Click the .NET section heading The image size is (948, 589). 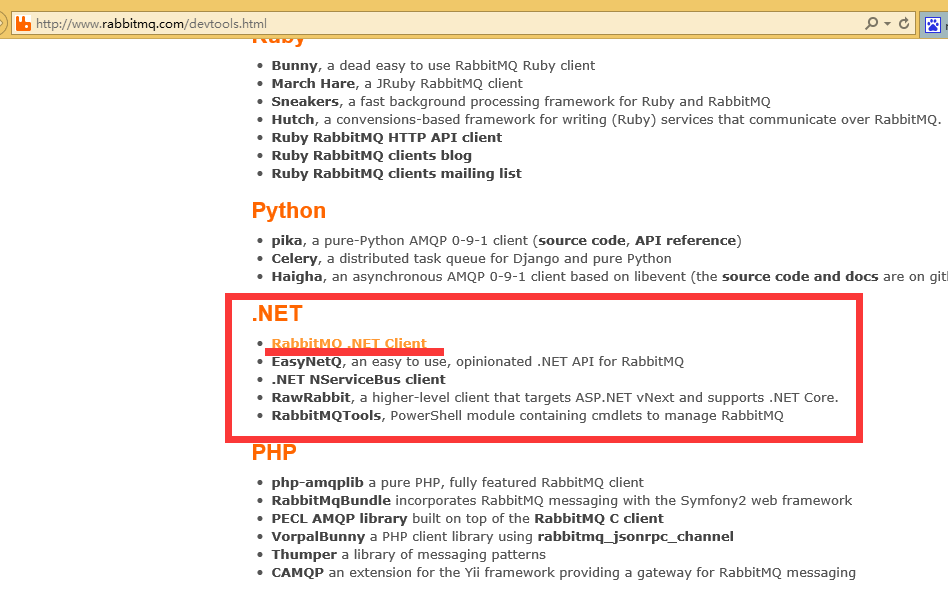(x=277, y=313)
